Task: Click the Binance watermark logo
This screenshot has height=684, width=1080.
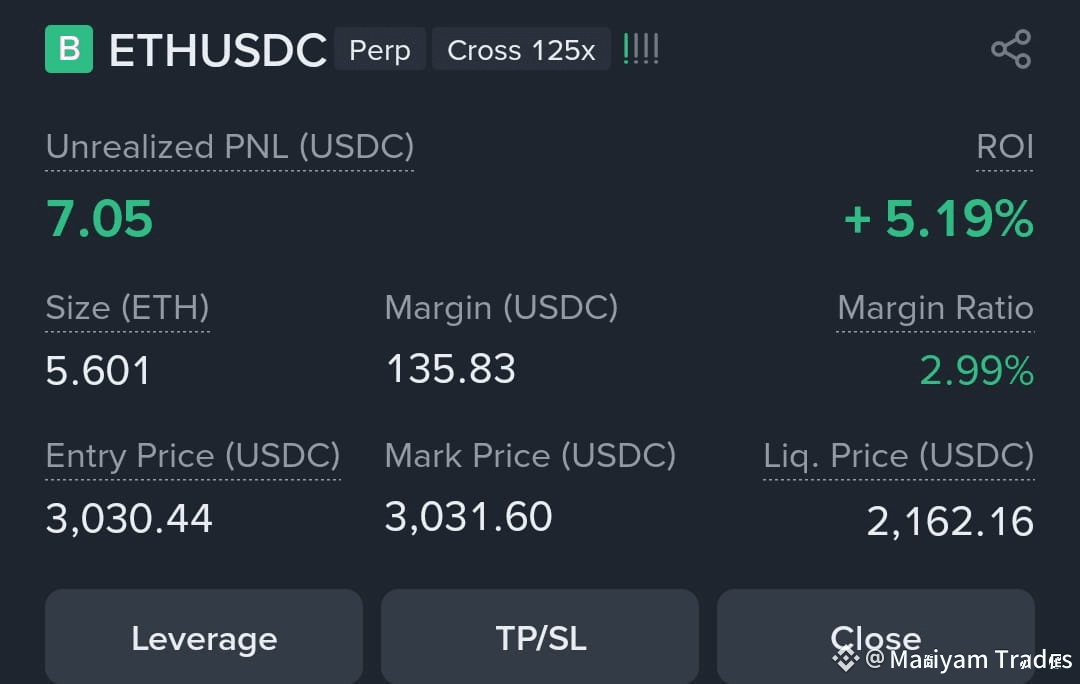Action: (x=845, y=659)
